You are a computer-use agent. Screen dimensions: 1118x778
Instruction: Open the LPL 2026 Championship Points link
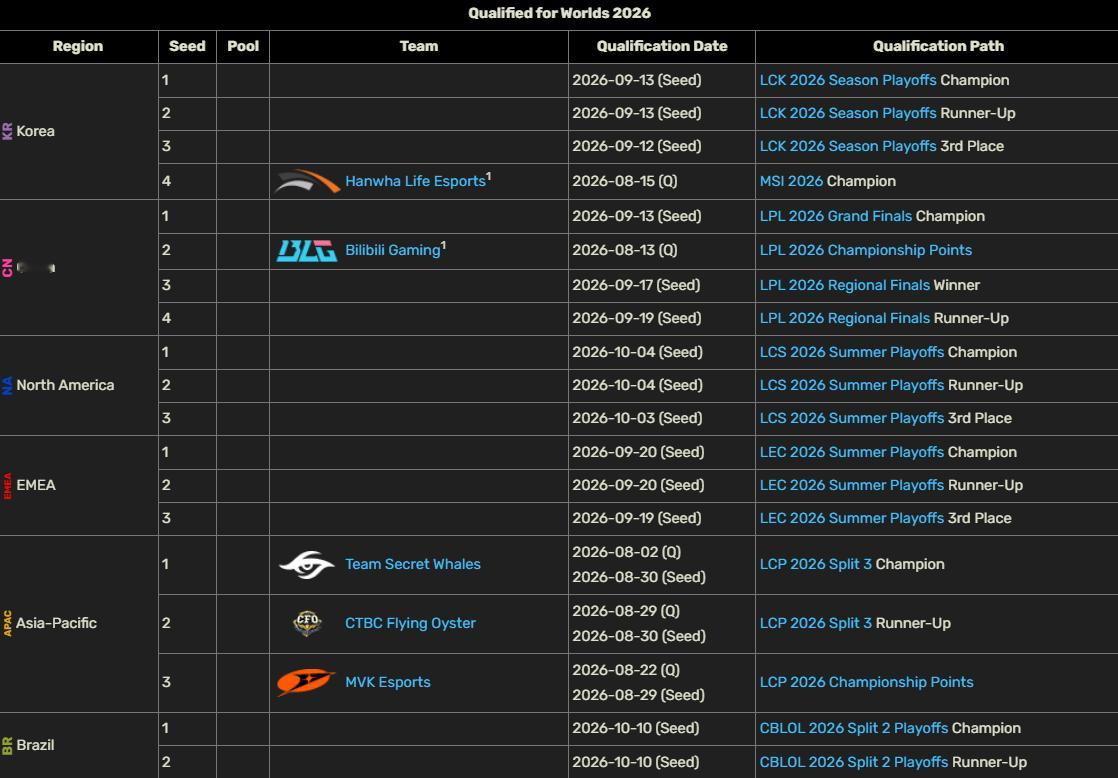coord(866,250)
